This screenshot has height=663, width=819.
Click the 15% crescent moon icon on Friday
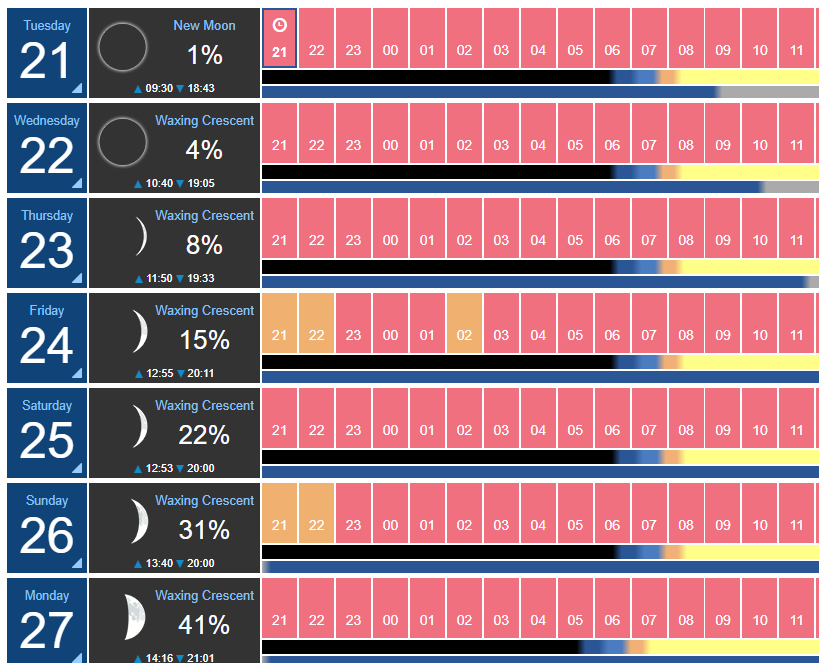coord(139,332)
